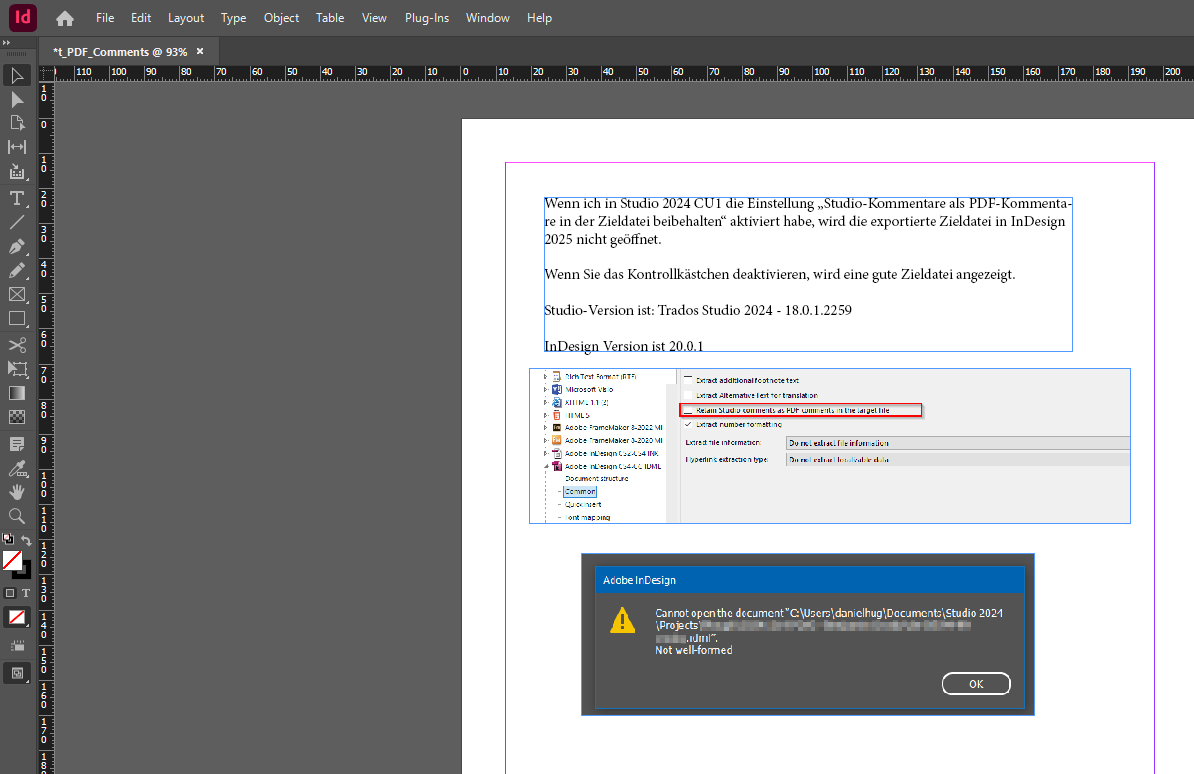
Task: Choose the Rectangle tool
Action: point(17,319)
